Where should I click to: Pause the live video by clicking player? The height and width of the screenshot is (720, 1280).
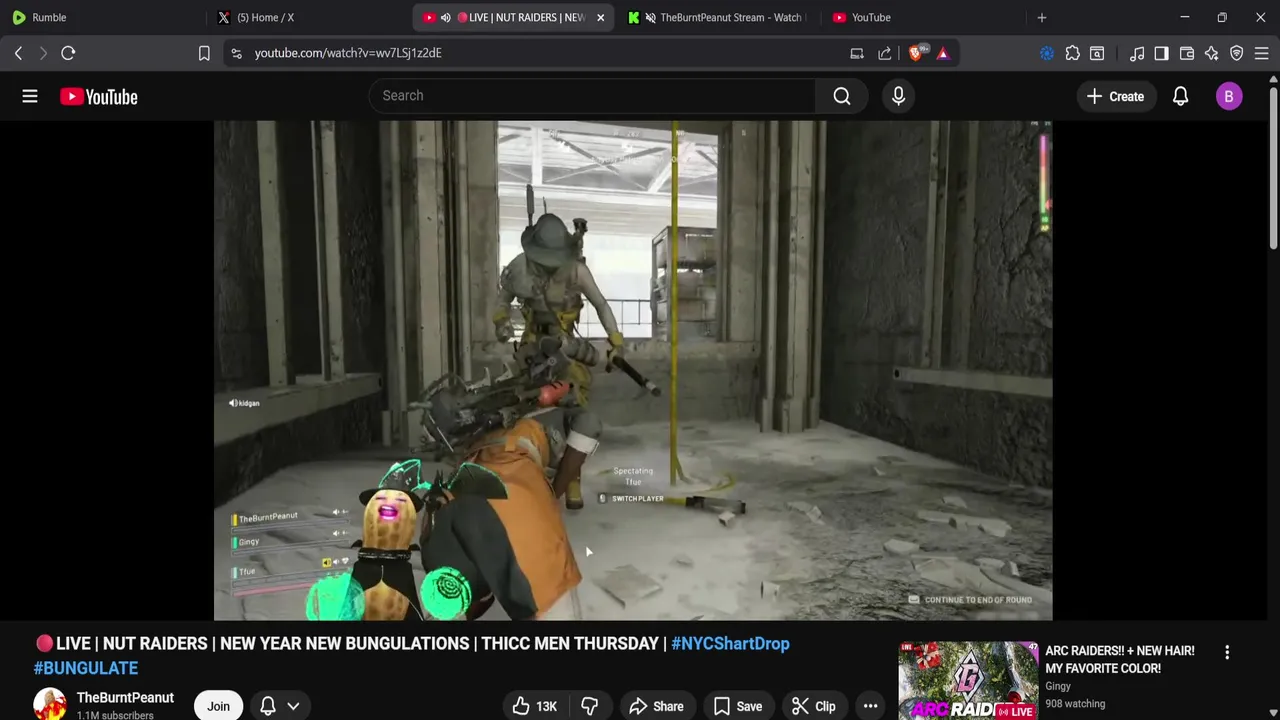tap(633, 370)
